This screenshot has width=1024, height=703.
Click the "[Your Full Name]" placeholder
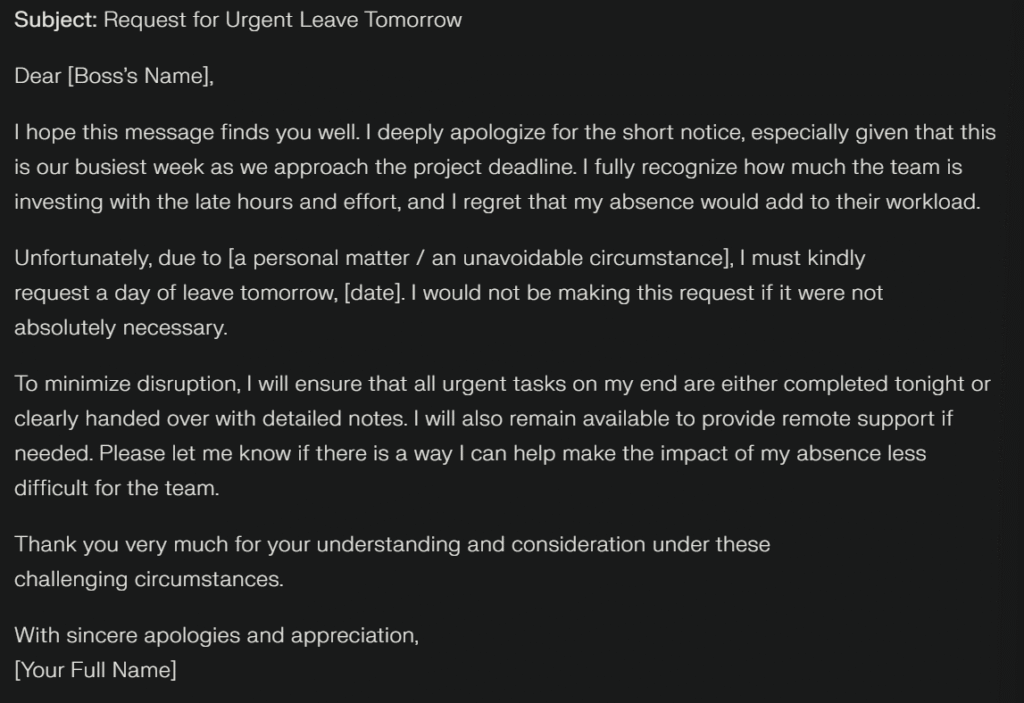[95, 669]
